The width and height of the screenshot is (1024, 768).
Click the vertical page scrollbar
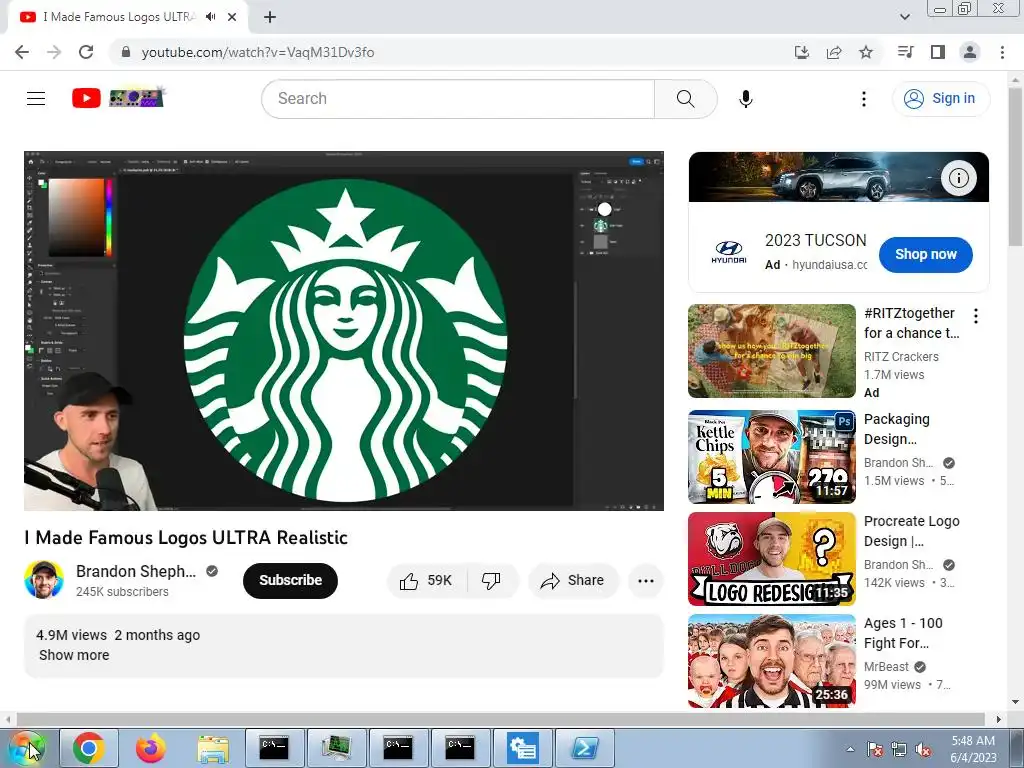(1016, 167)
